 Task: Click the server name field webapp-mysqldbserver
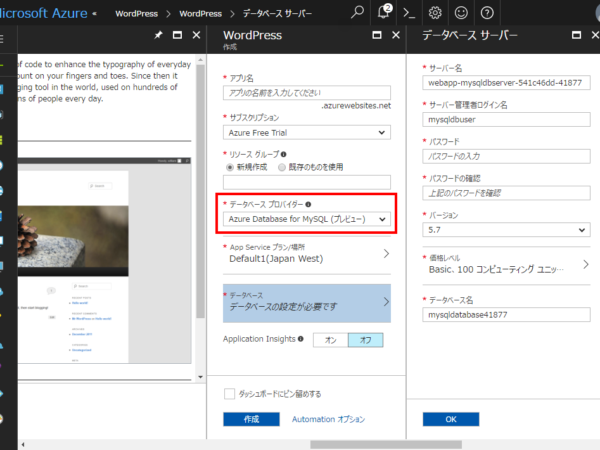click(x=506, y=83)
